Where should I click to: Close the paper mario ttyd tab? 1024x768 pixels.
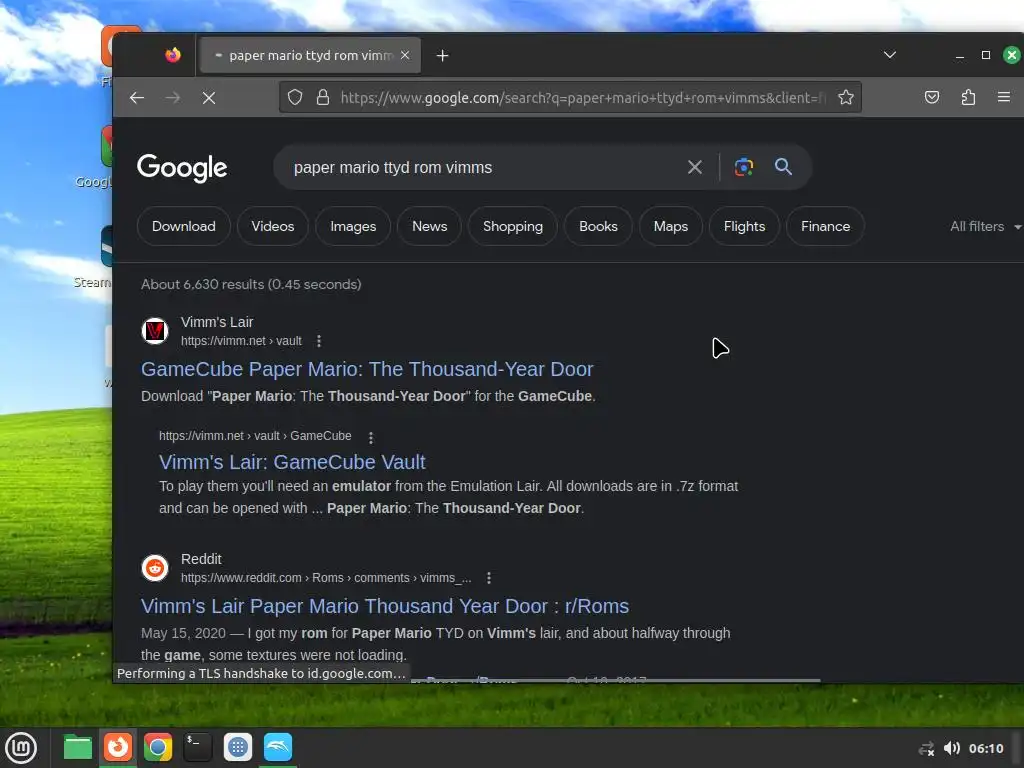pyautogui.click(x=405, y=56)
